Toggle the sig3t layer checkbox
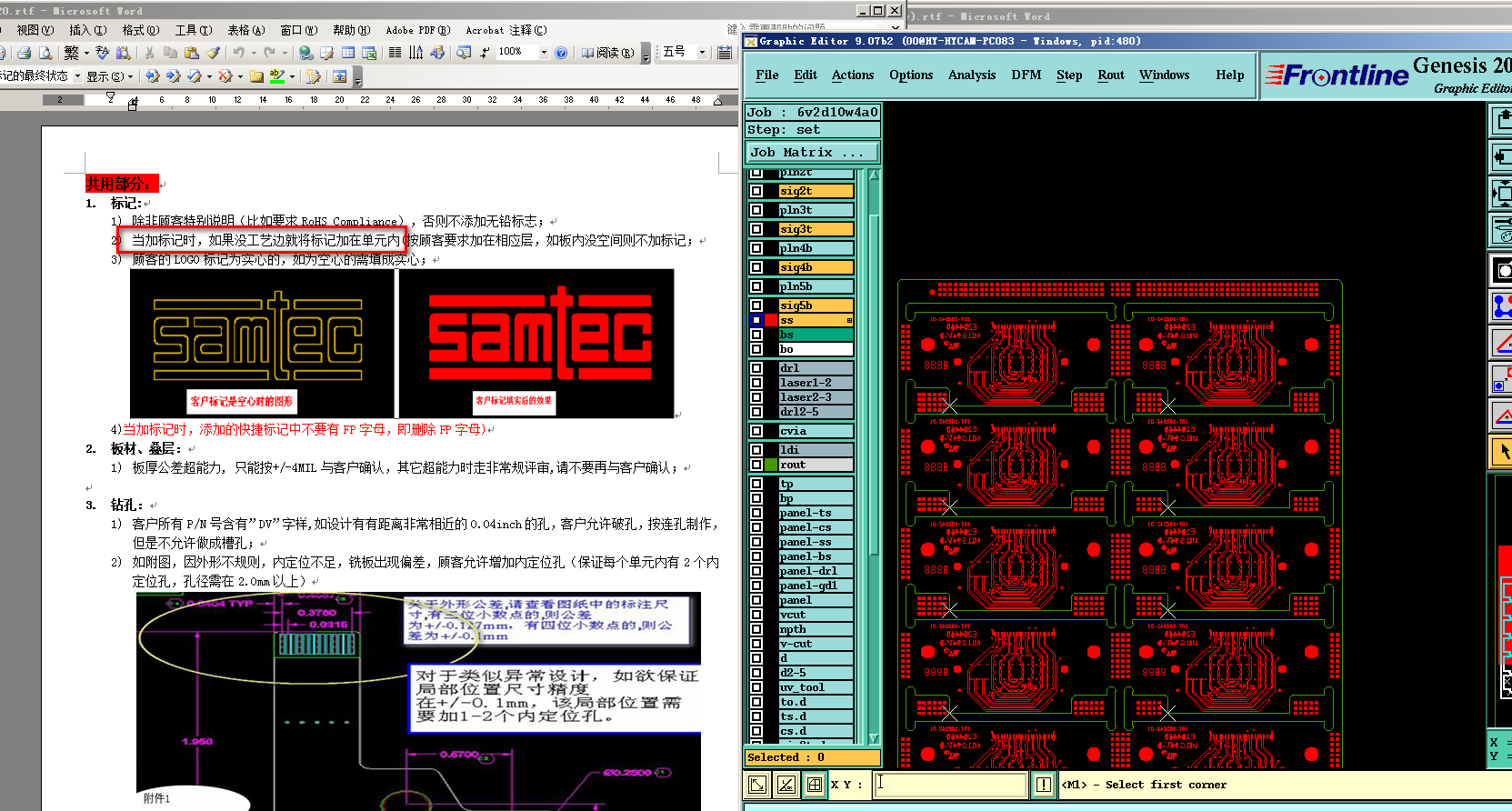 (x=756, y=229)
